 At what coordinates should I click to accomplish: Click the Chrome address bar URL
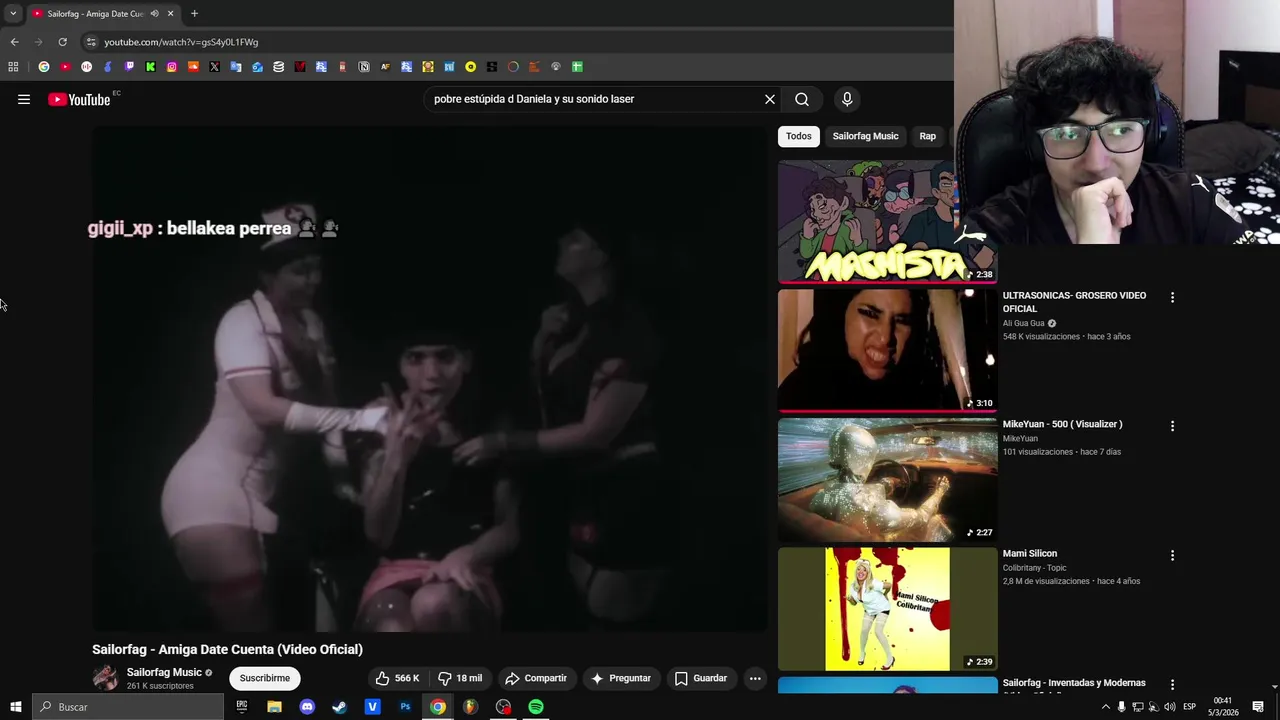(181, 42)
